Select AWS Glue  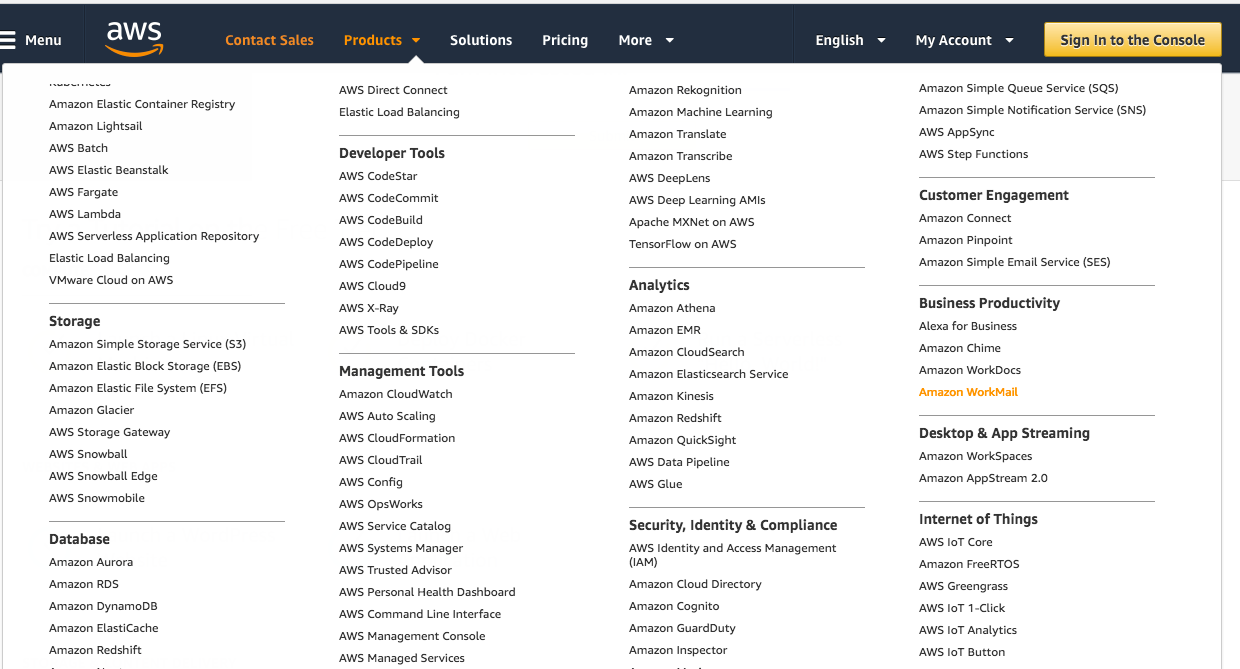click(x=656, y=484)
